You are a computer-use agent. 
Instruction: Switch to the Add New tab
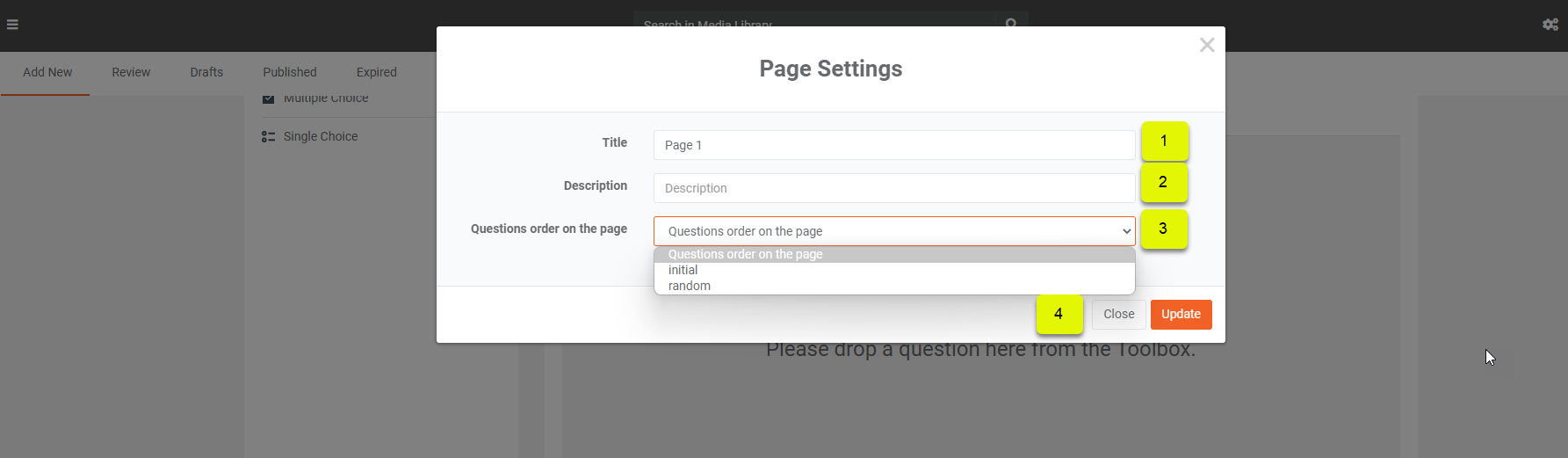tap(47, 72)
